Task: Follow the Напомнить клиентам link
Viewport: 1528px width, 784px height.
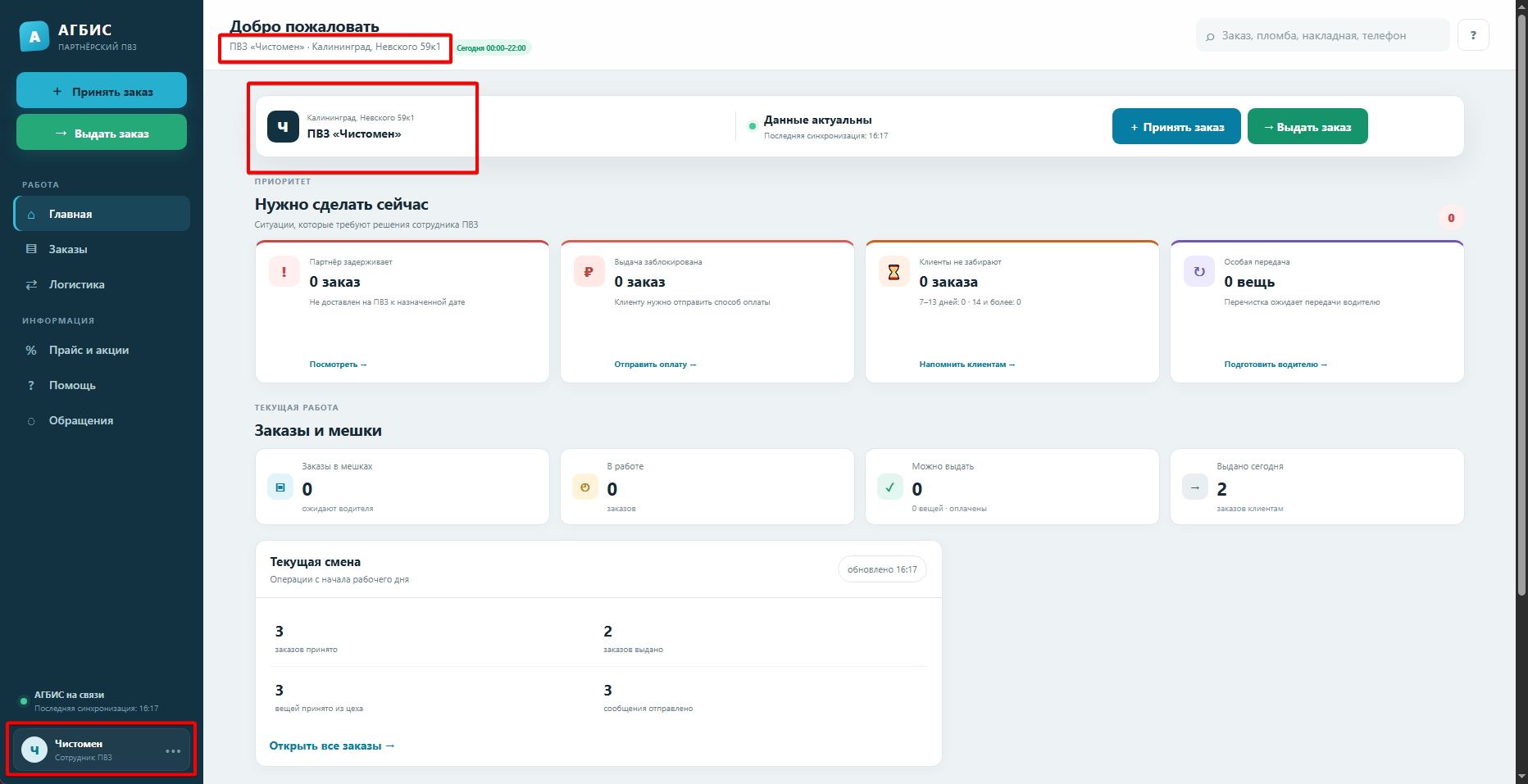Action: click(967, 365)
